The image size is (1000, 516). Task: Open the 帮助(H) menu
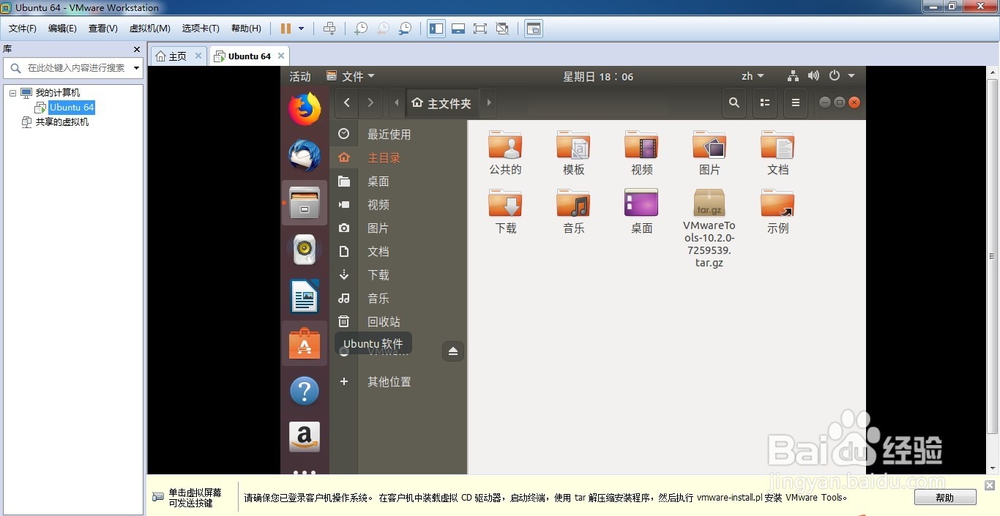(x=246, y=29)
